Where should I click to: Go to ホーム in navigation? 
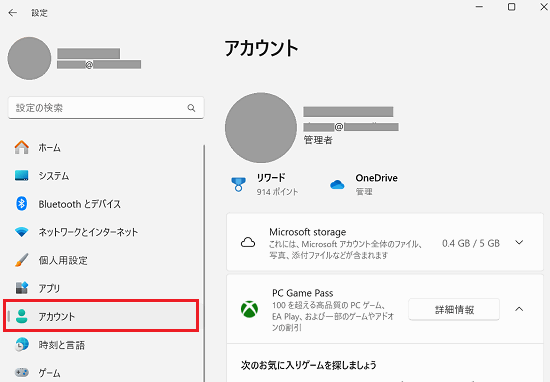coord(49,148)
